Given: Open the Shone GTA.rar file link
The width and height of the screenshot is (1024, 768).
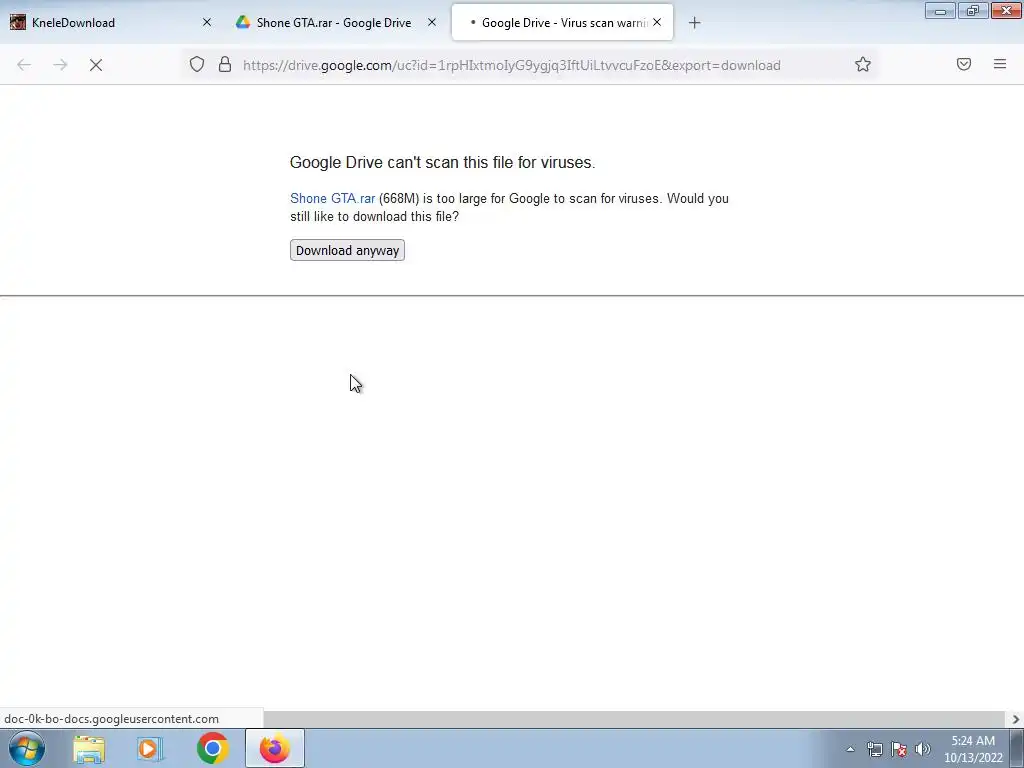Looking at the screenshot, I should 332,199.
